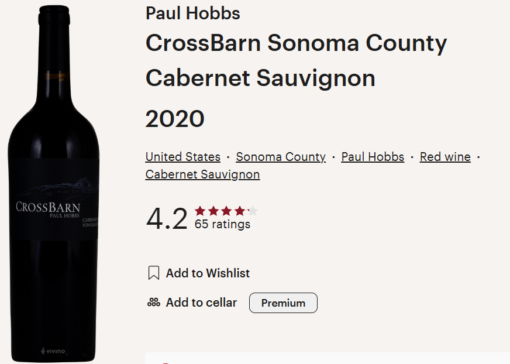Click the fourth red rating star
Image resolution: width=510 pixels, height=364 pixels.
pos(239,211)
